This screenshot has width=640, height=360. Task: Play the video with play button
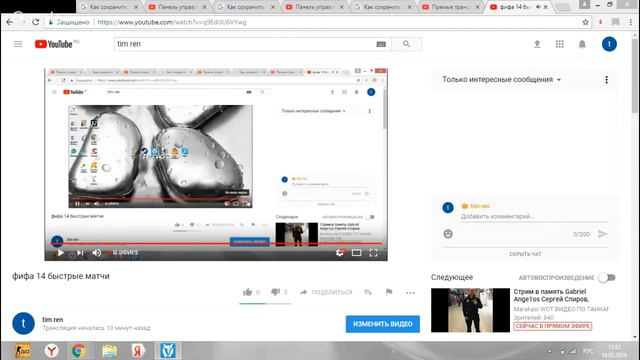tap(60, 253)
